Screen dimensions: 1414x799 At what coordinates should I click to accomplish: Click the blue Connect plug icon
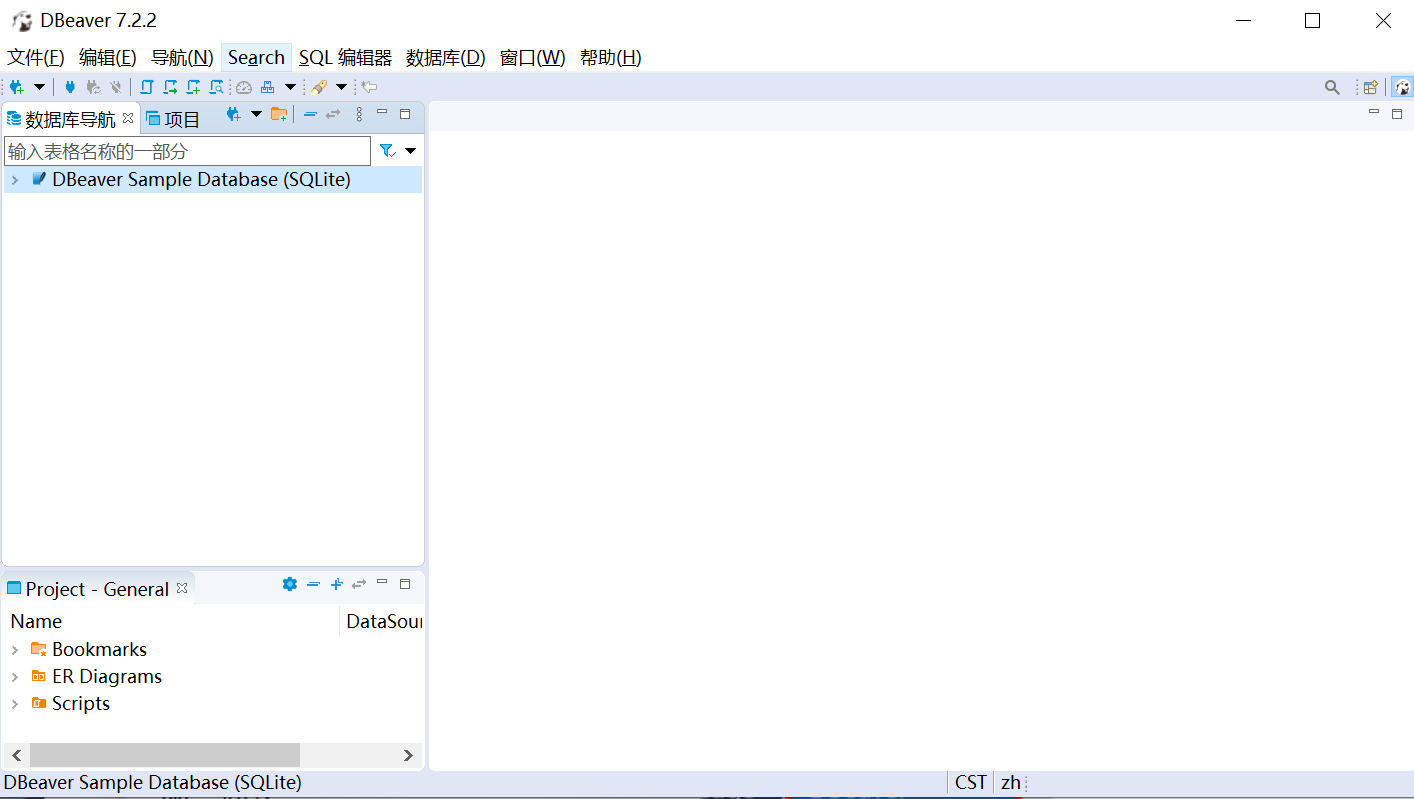tap(70, 87)
